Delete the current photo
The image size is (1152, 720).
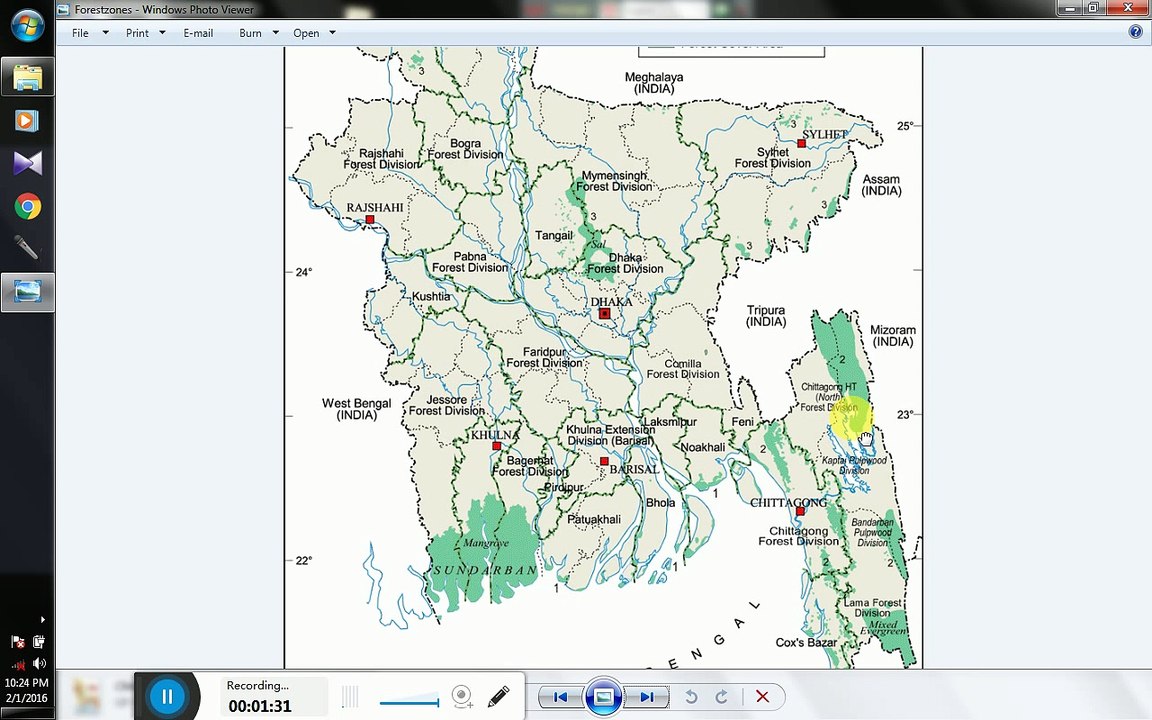click(x=763, y=696)
